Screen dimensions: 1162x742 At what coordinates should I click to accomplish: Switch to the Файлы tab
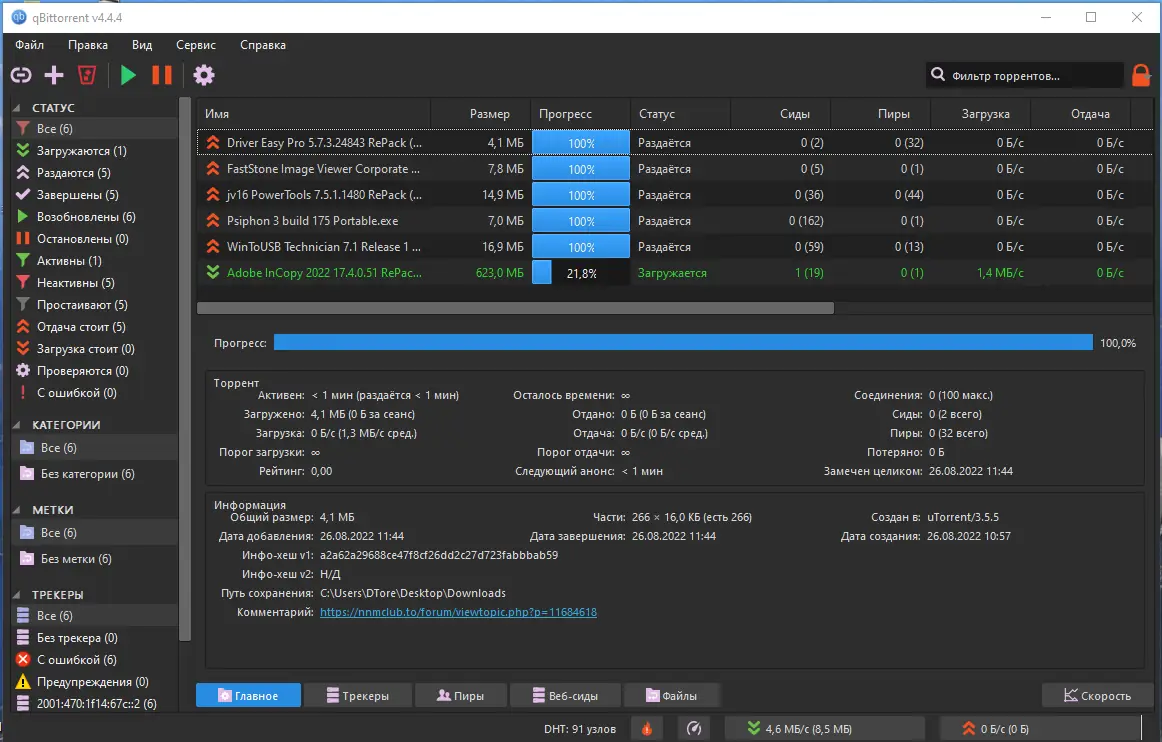671,695
